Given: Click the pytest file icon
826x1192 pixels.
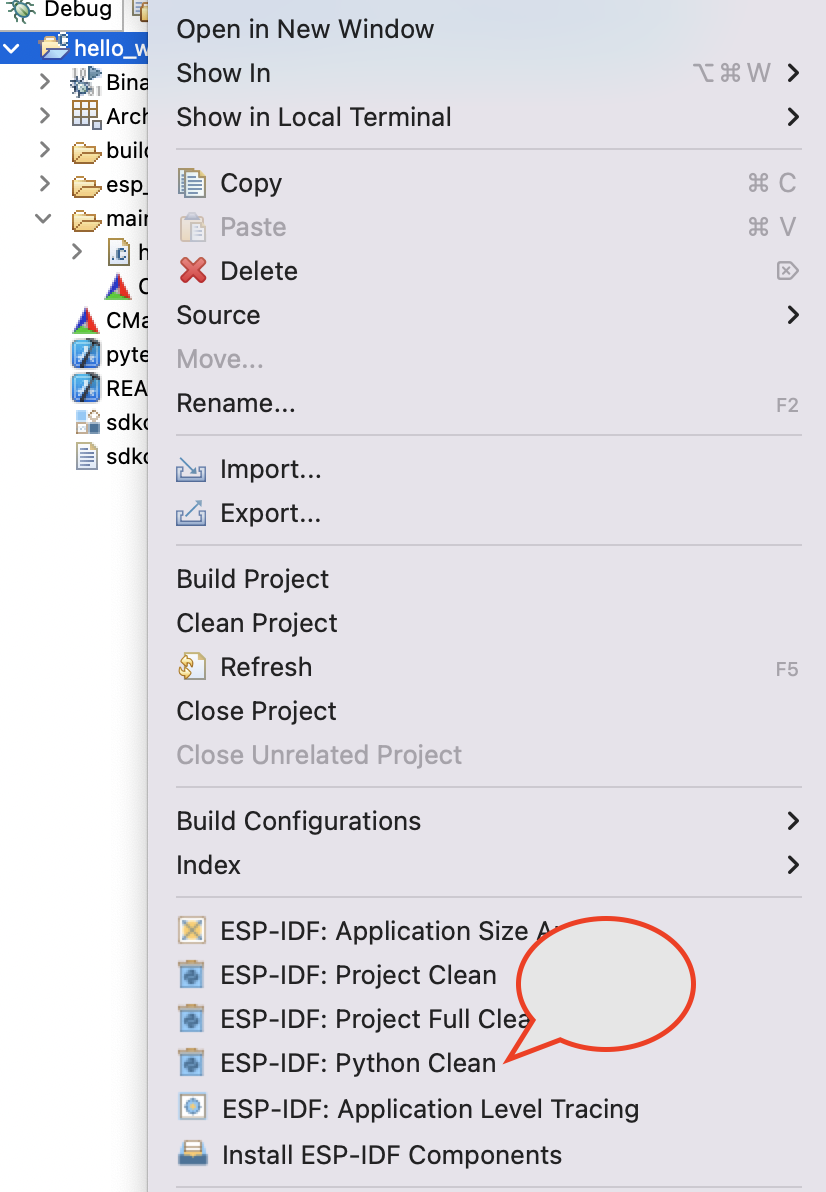Looking at the screenshot, I should pos(85,354).
